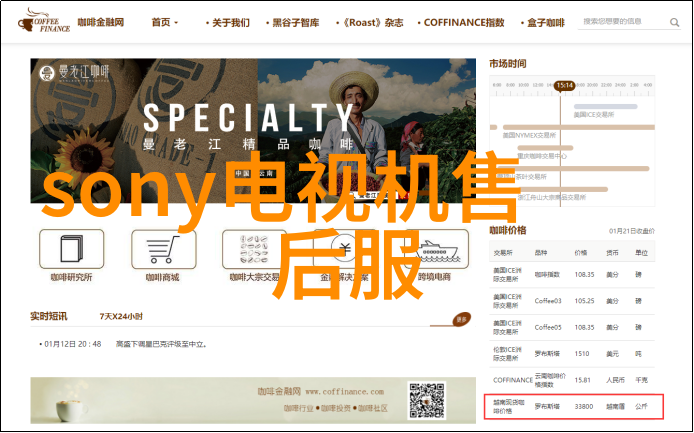Click the 15.81 price cell

(x=582, y=380)
